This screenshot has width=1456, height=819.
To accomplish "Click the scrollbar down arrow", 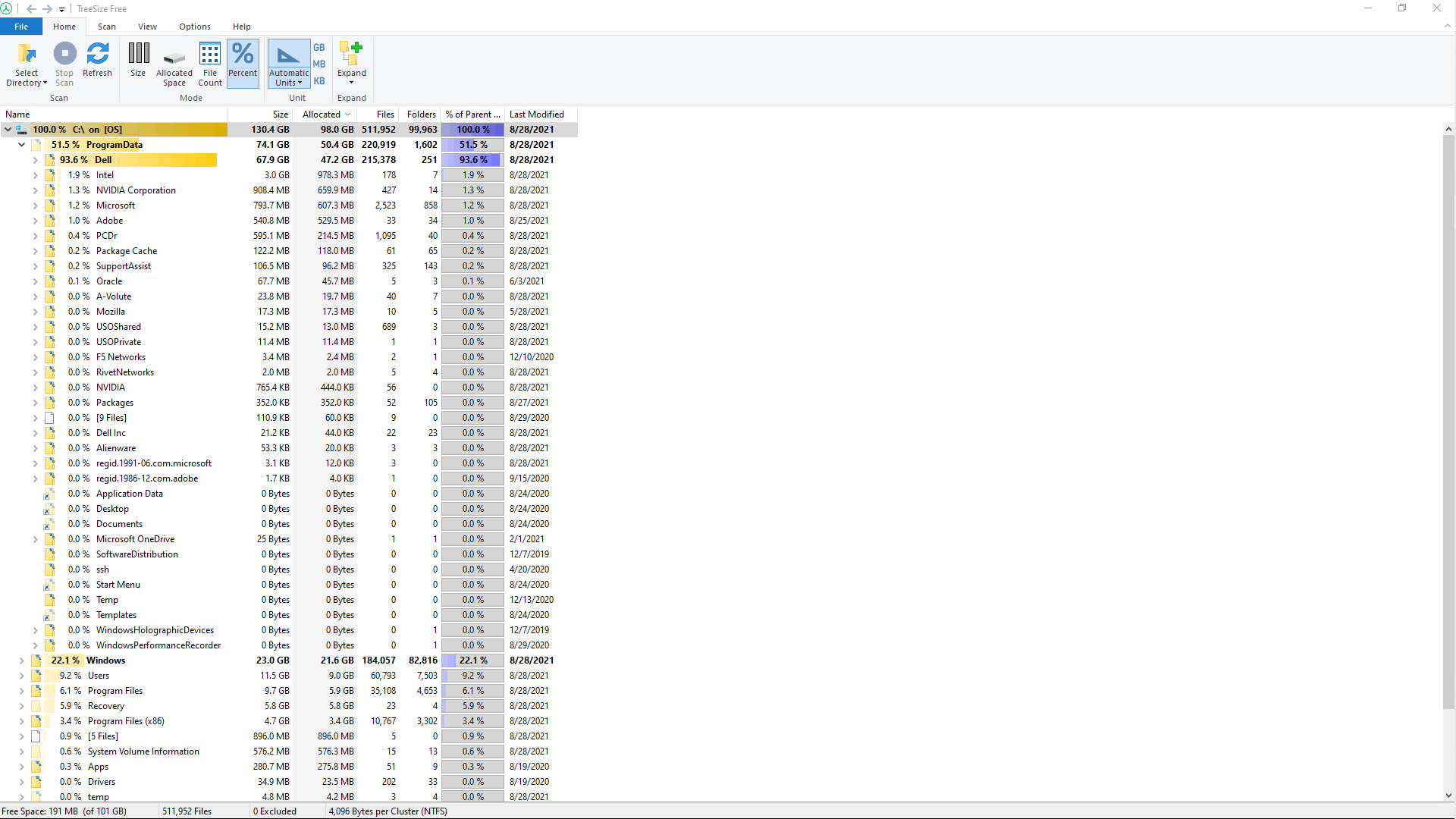I will pyautogui.click(x=1448, y=795).
